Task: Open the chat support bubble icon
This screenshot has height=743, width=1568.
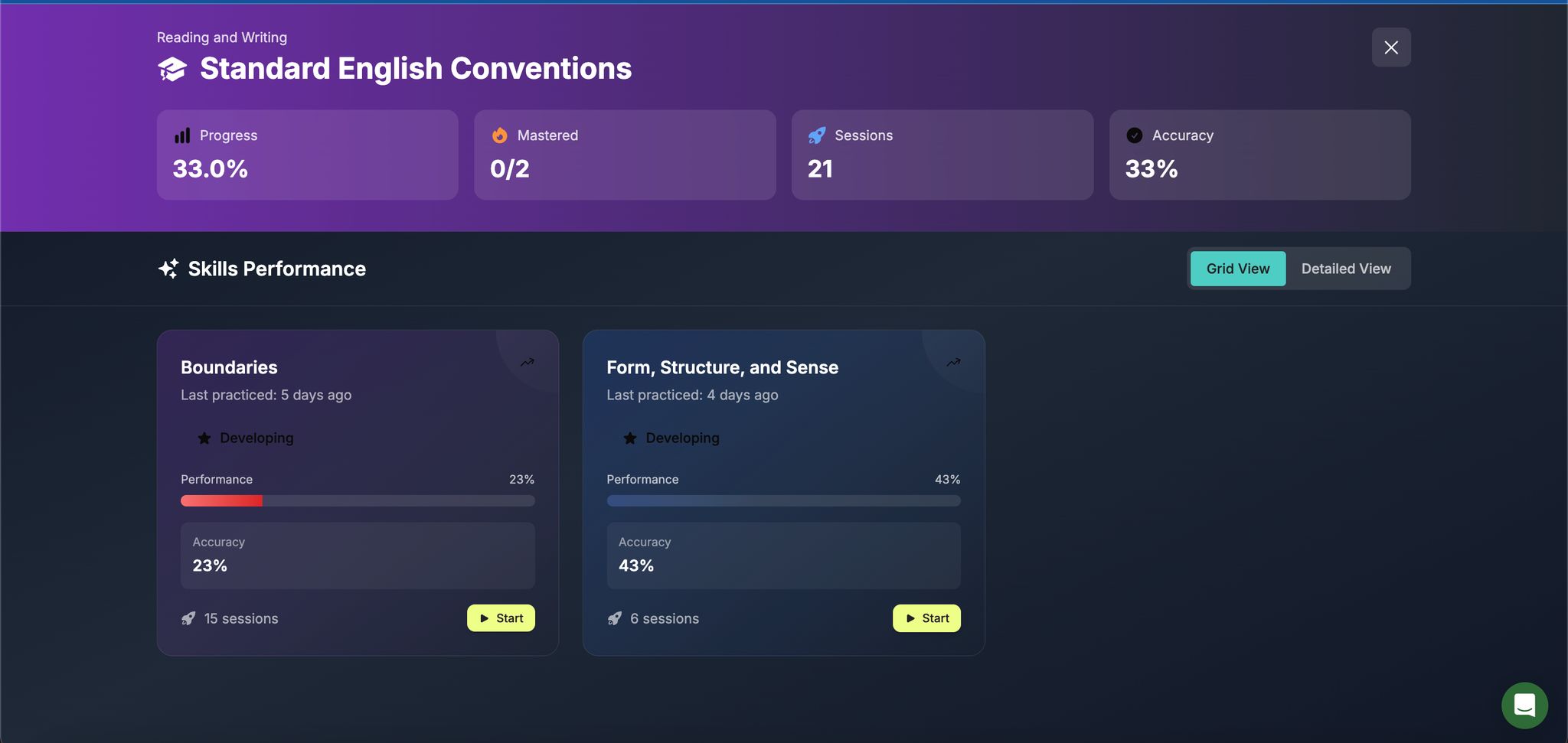Action: [x=1524, y=705]
